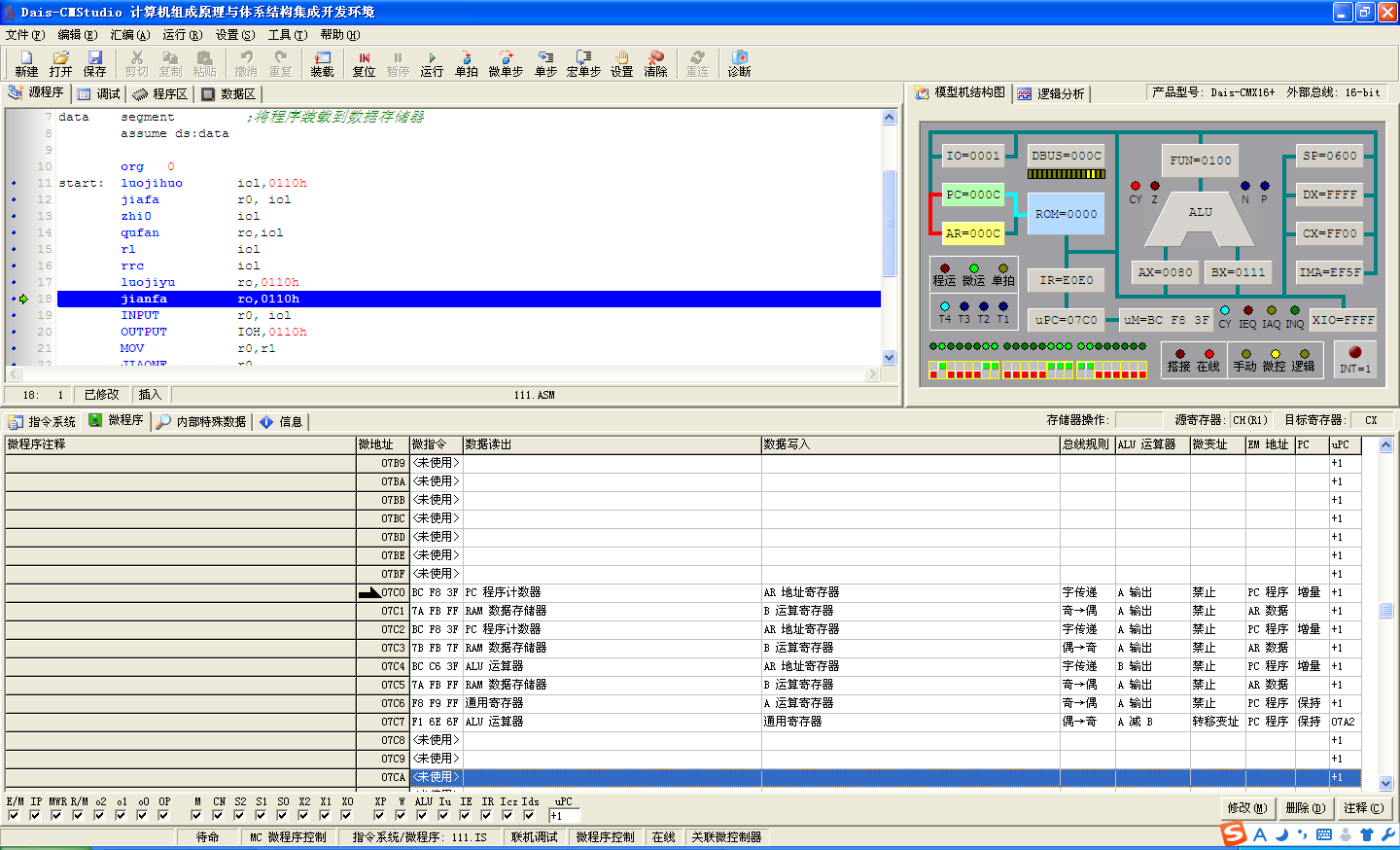
Task: Click the 重复 (Redo) toolbar icon
Action: tap(280, 64)
